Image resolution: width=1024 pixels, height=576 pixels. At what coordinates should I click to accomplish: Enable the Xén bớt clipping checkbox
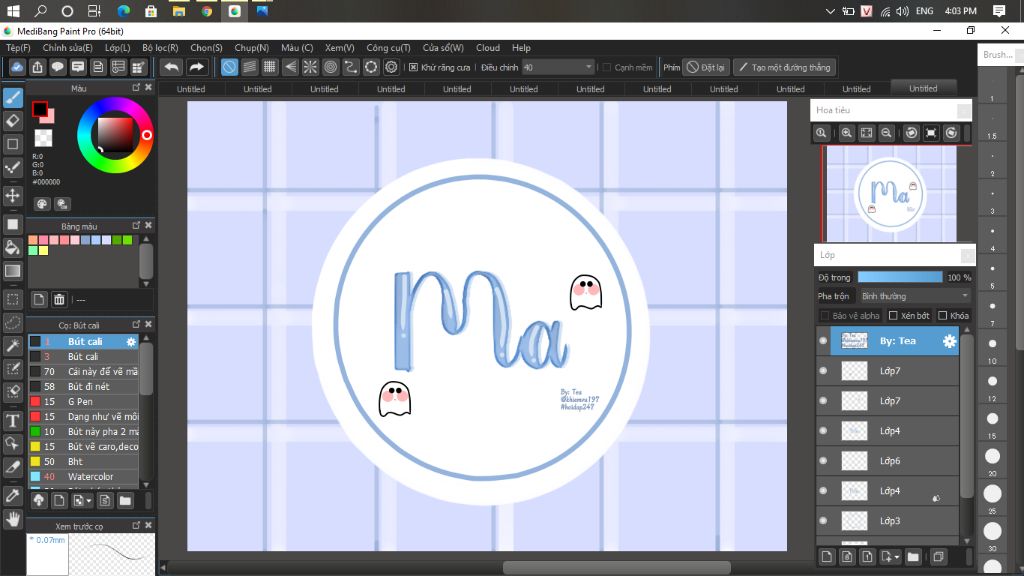[x=893, y=315]
